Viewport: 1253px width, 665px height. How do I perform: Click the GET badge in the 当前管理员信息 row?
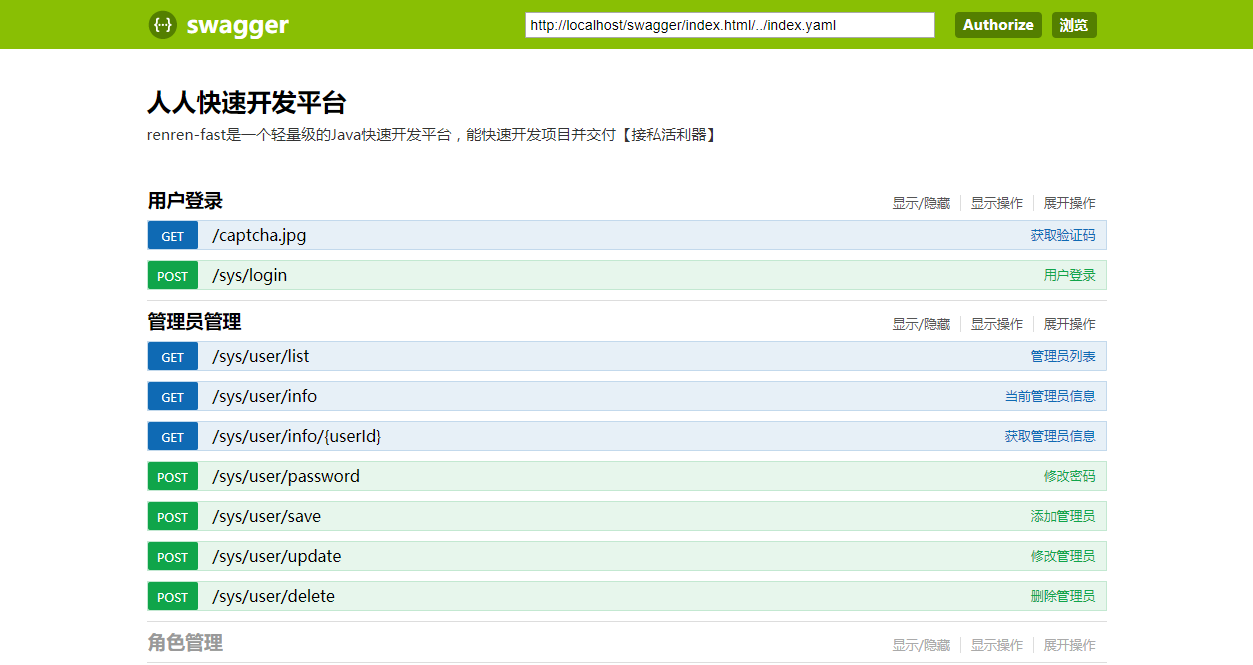[x=173, y=397]
